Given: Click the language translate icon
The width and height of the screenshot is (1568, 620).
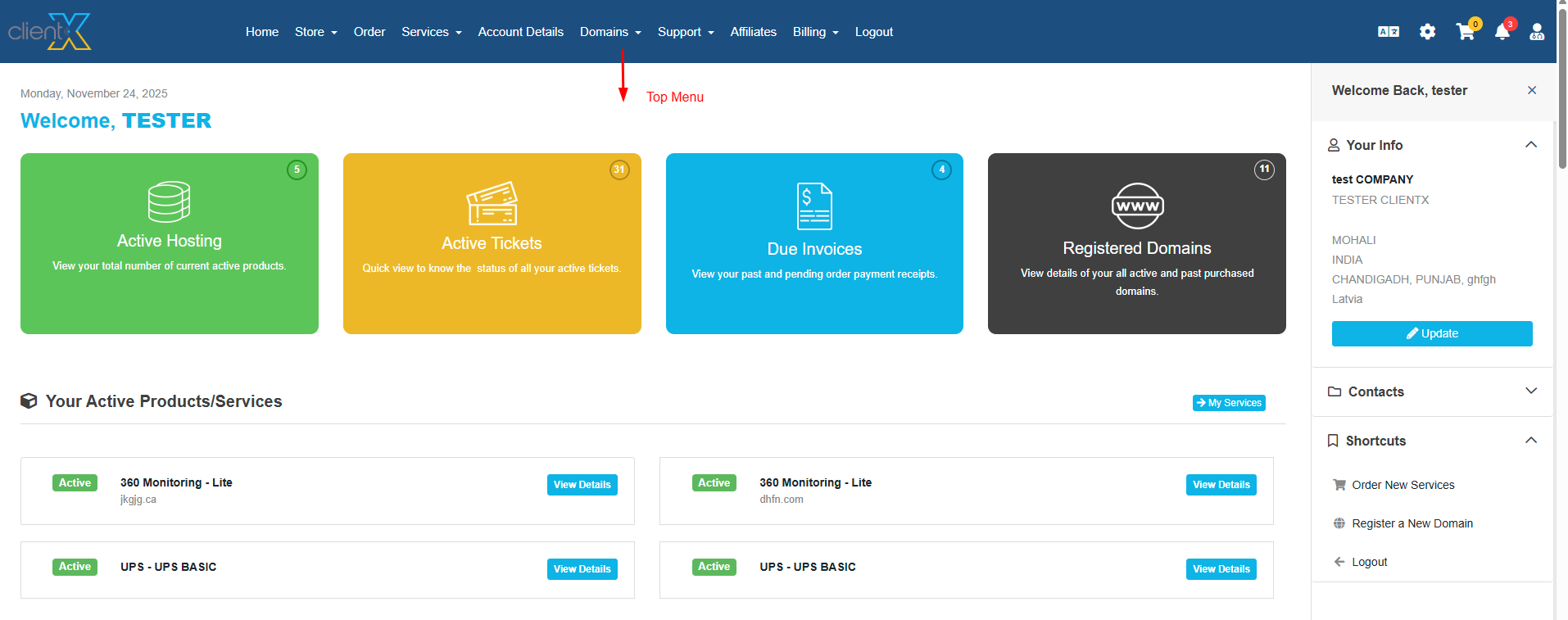Looking at the screenshot, I should (1388, 32).
